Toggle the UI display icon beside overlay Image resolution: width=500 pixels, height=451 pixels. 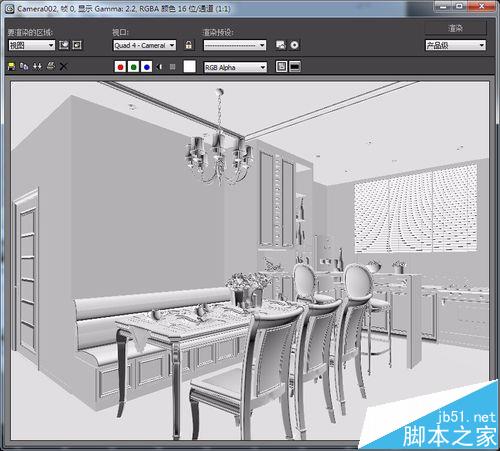point(295,66)
